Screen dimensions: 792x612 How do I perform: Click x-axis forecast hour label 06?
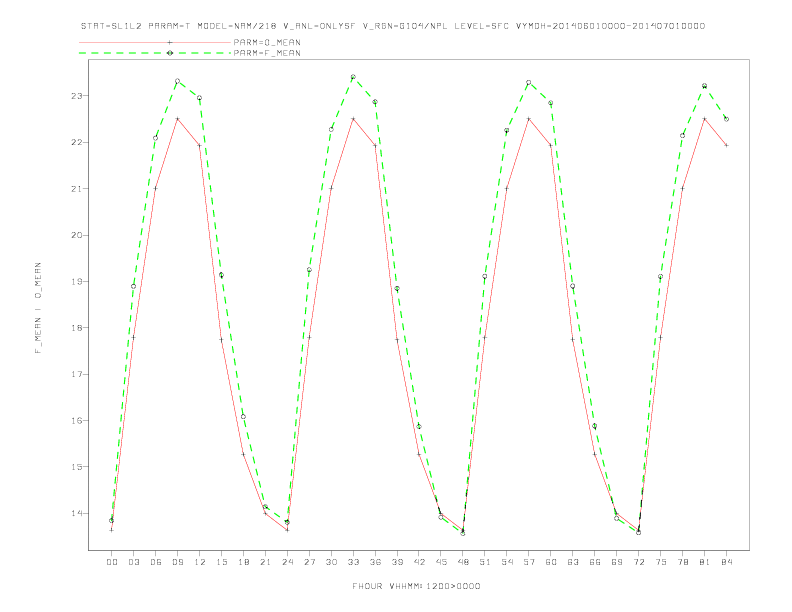click(156, 562)
